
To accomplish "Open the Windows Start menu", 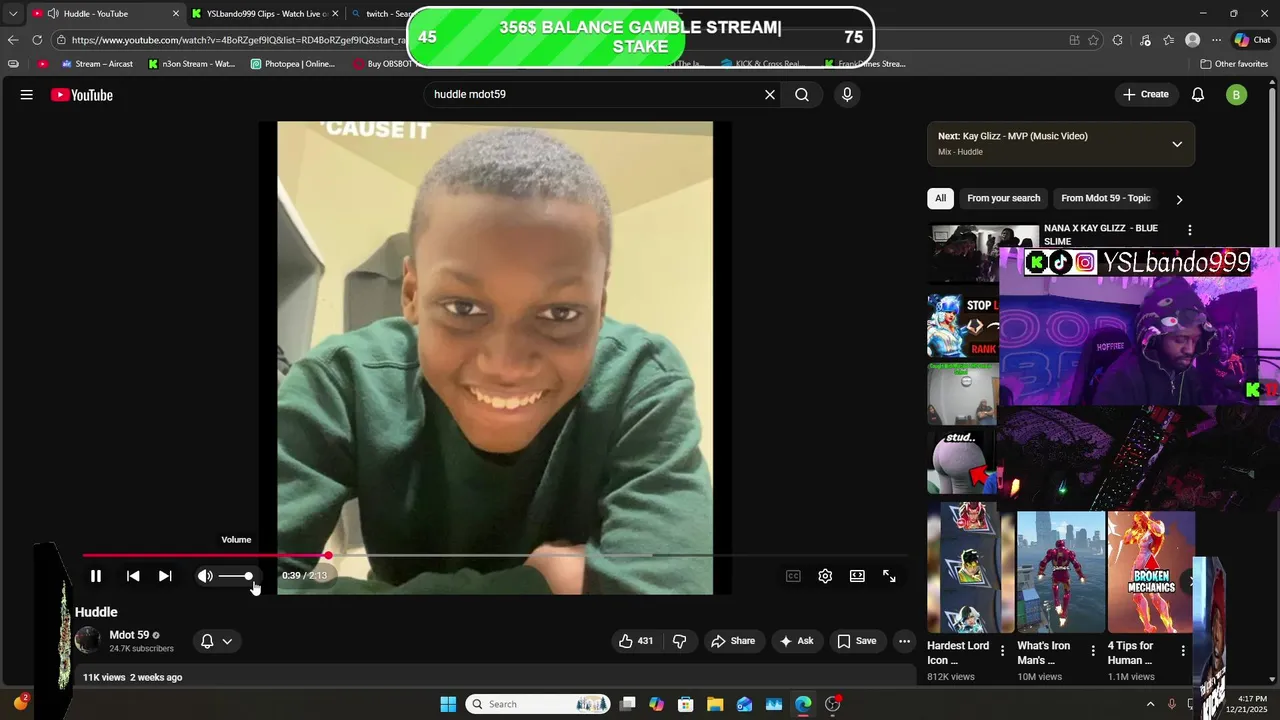I will pos(448,704).
